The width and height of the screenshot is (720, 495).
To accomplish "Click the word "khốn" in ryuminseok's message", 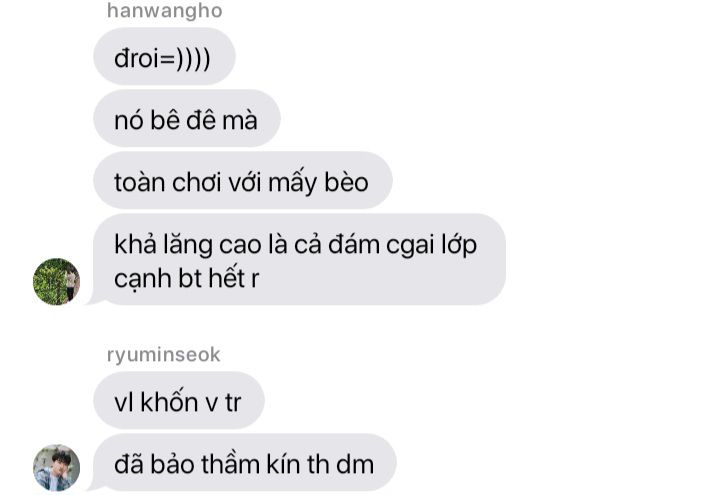I will 169,401.
